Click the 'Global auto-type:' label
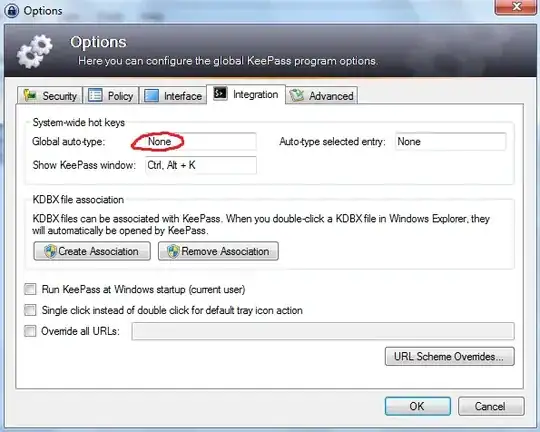Viewport: 540px width, 432px height. coord(69,142)
